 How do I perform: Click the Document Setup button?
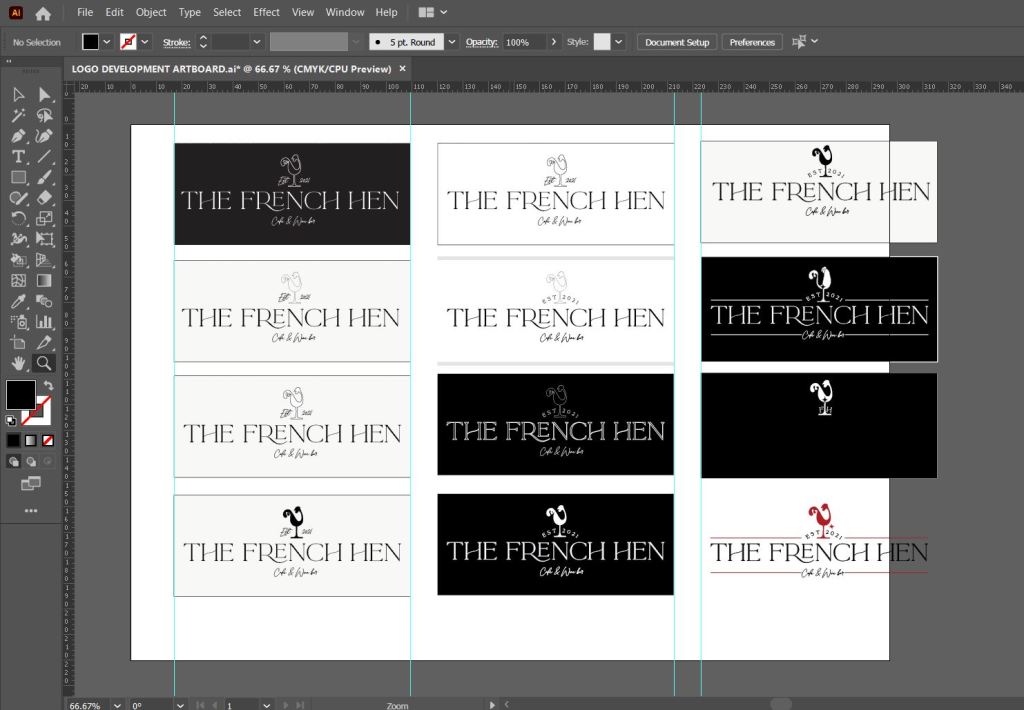pos(677,42)
